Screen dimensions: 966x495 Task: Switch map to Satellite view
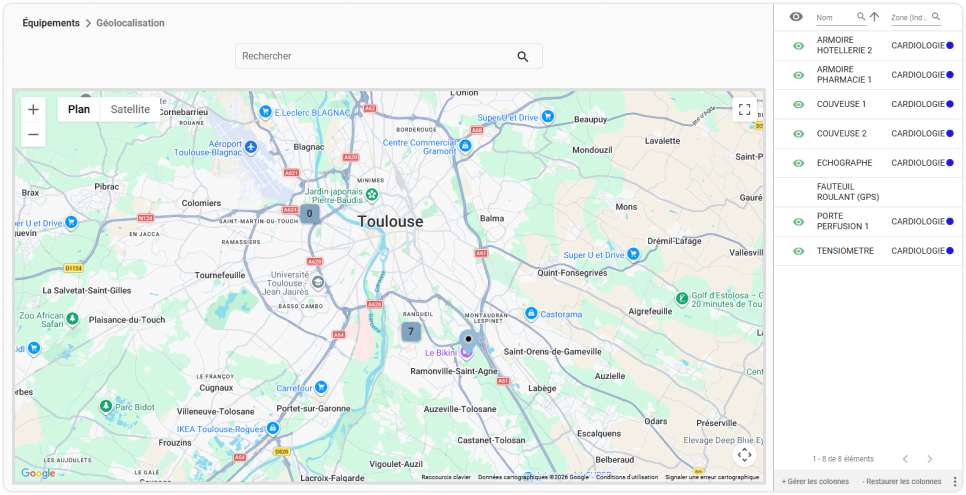coord(130,110)
